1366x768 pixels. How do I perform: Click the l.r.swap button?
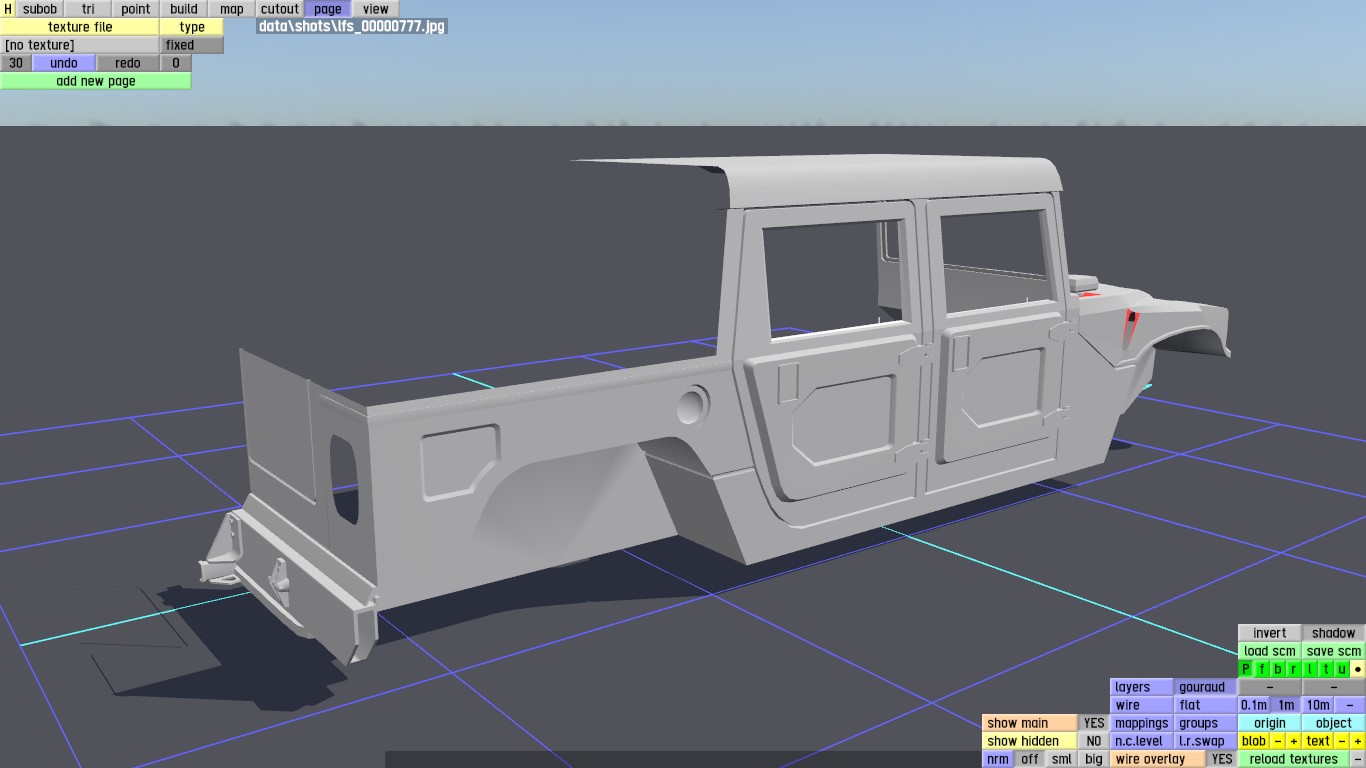[x=1206, y=741]
